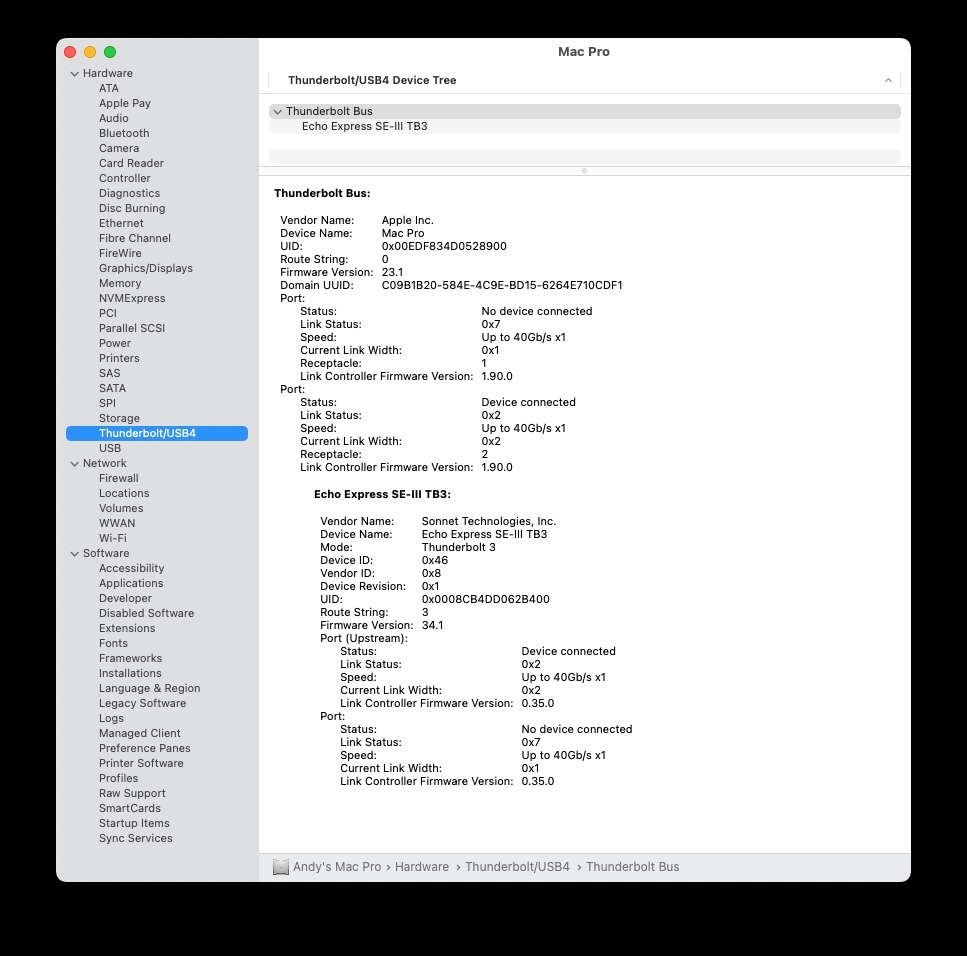Open SATA in the sidebar
This screenshot has width=967, height=956.
112,388
